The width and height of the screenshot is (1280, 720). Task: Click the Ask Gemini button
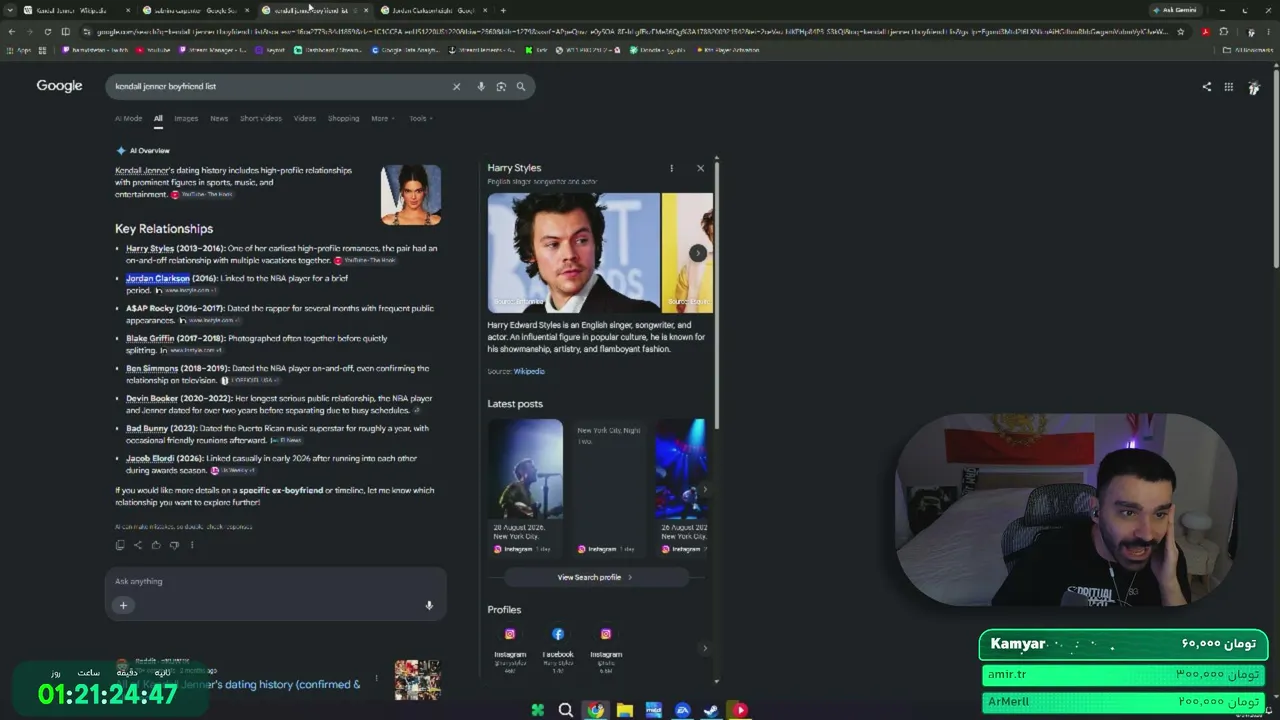point(1175,10)
